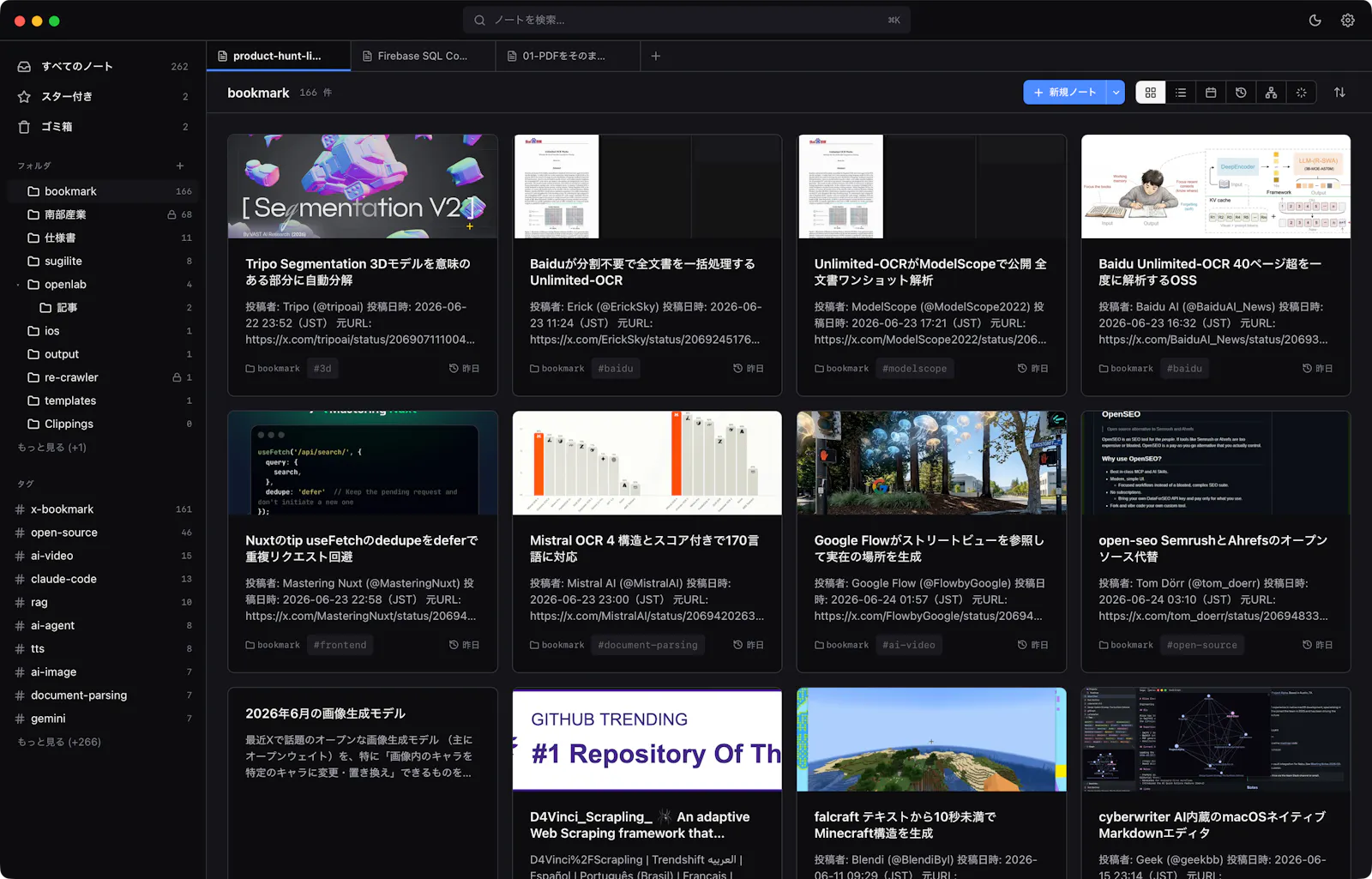Screen dimensions: 1372x879
Task: Toggle dark mode with the moon icon
Action: pyautogui.click(x=1315, y=21)
